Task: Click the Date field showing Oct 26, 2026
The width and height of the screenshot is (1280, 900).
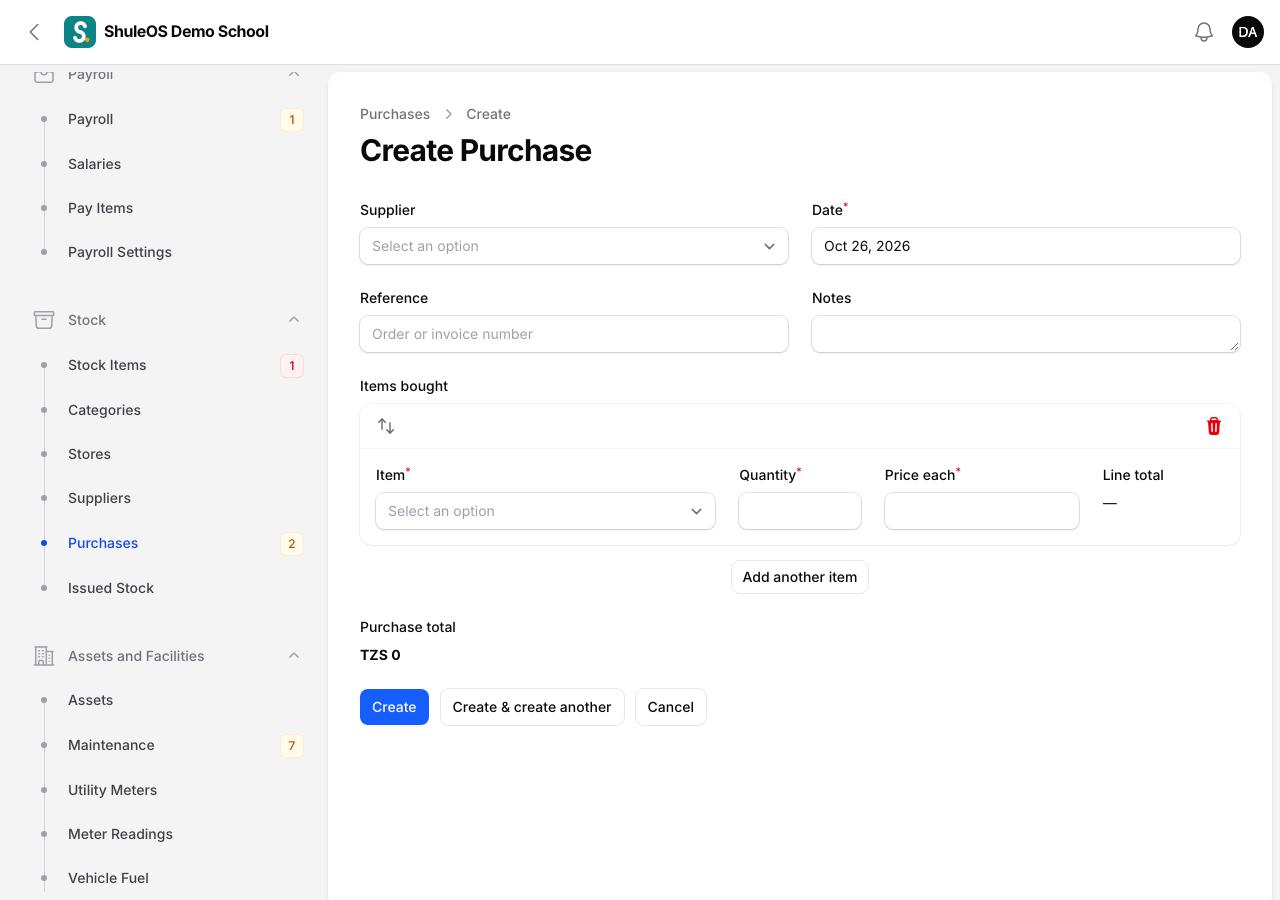Action: [1026, 246]
